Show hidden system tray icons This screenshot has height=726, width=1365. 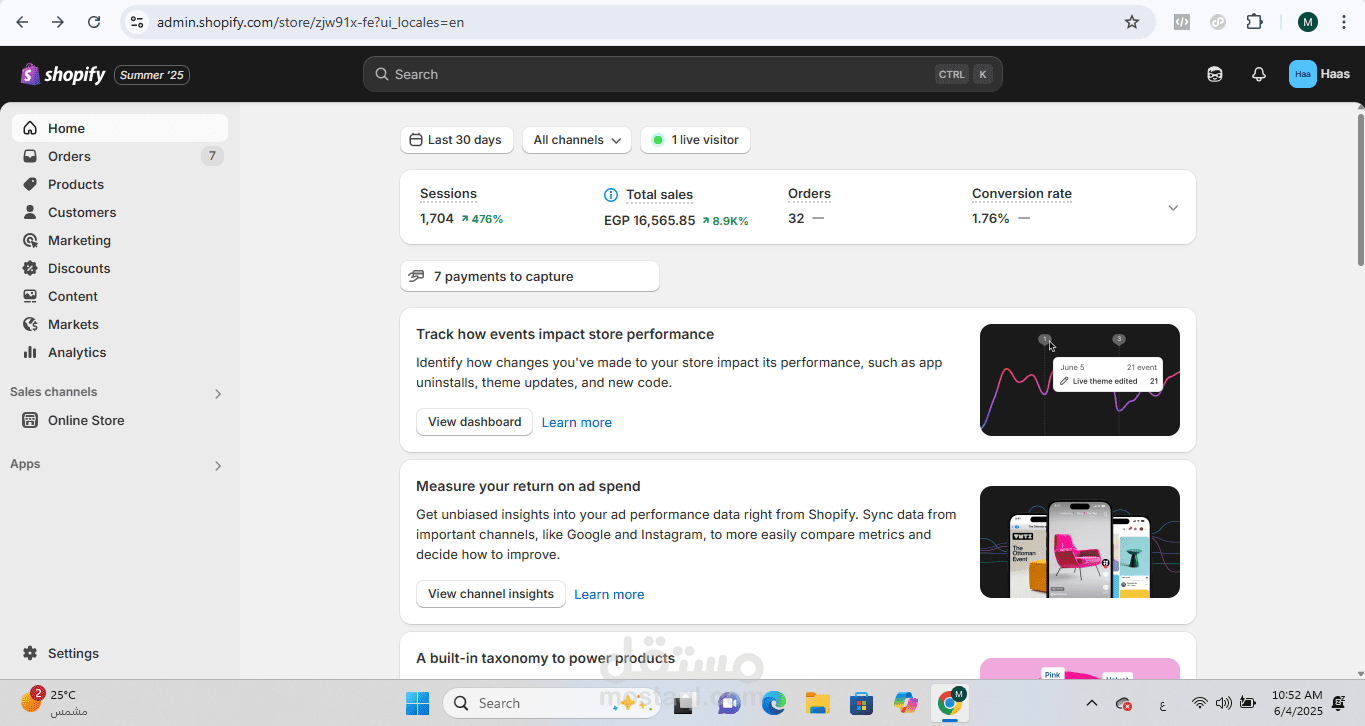[x=1091, y=703]
